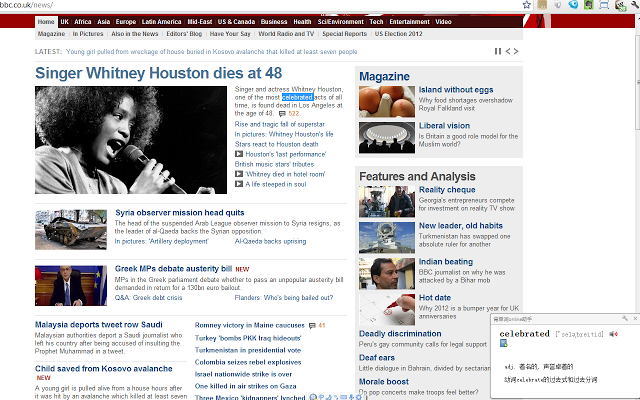Open the Syria tank thumbnail
The width and height of the screenshot is (640, 400).
(x=71, y=230)
